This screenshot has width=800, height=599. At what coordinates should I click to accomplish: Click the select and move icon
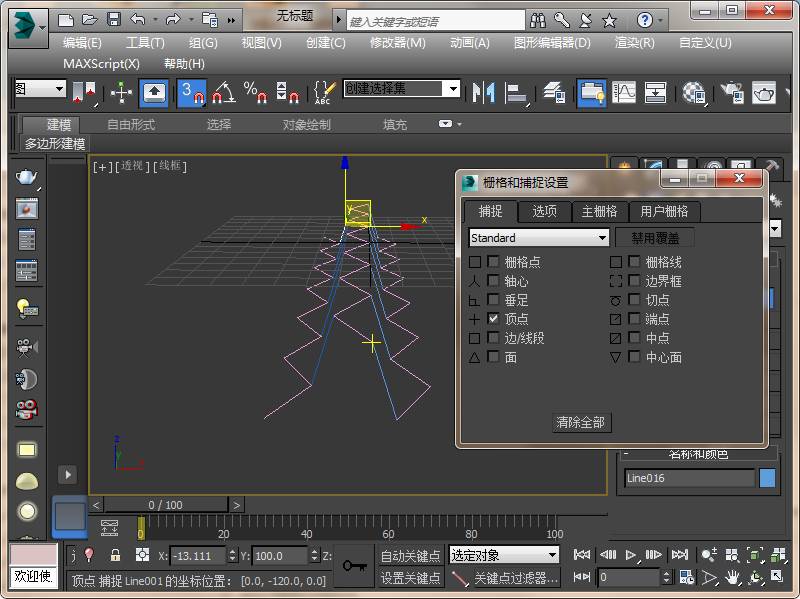coord(121,92)
